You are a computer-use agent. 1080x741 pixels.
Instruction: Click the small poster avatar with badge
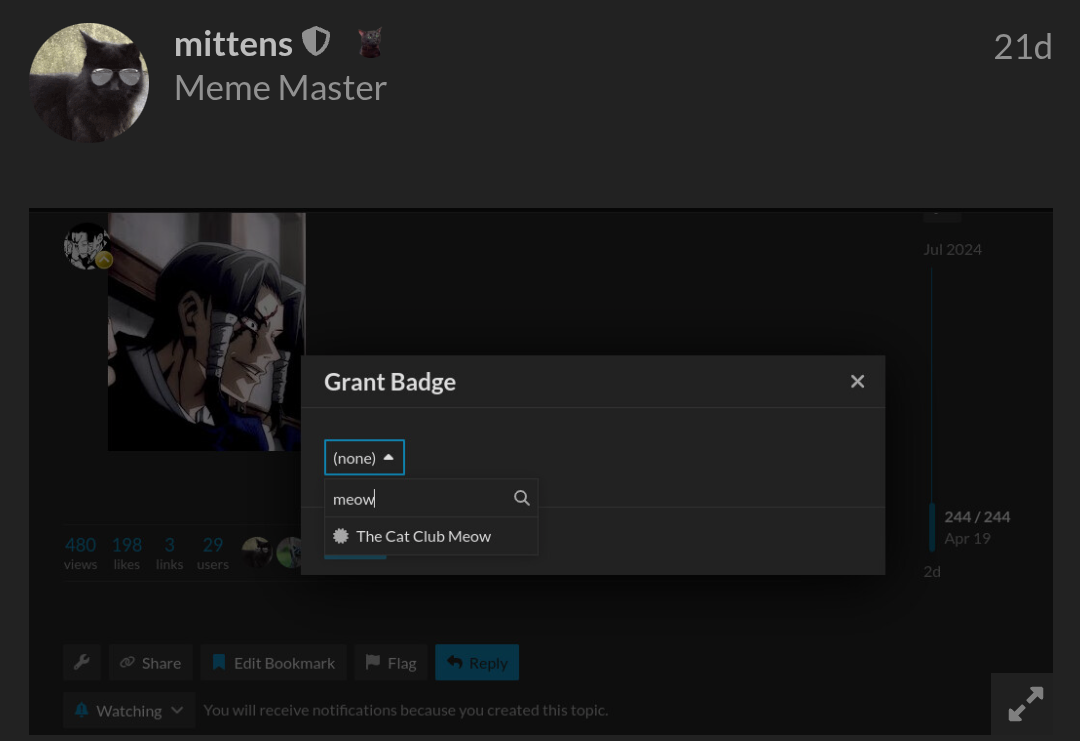click(x=87, y=246)
